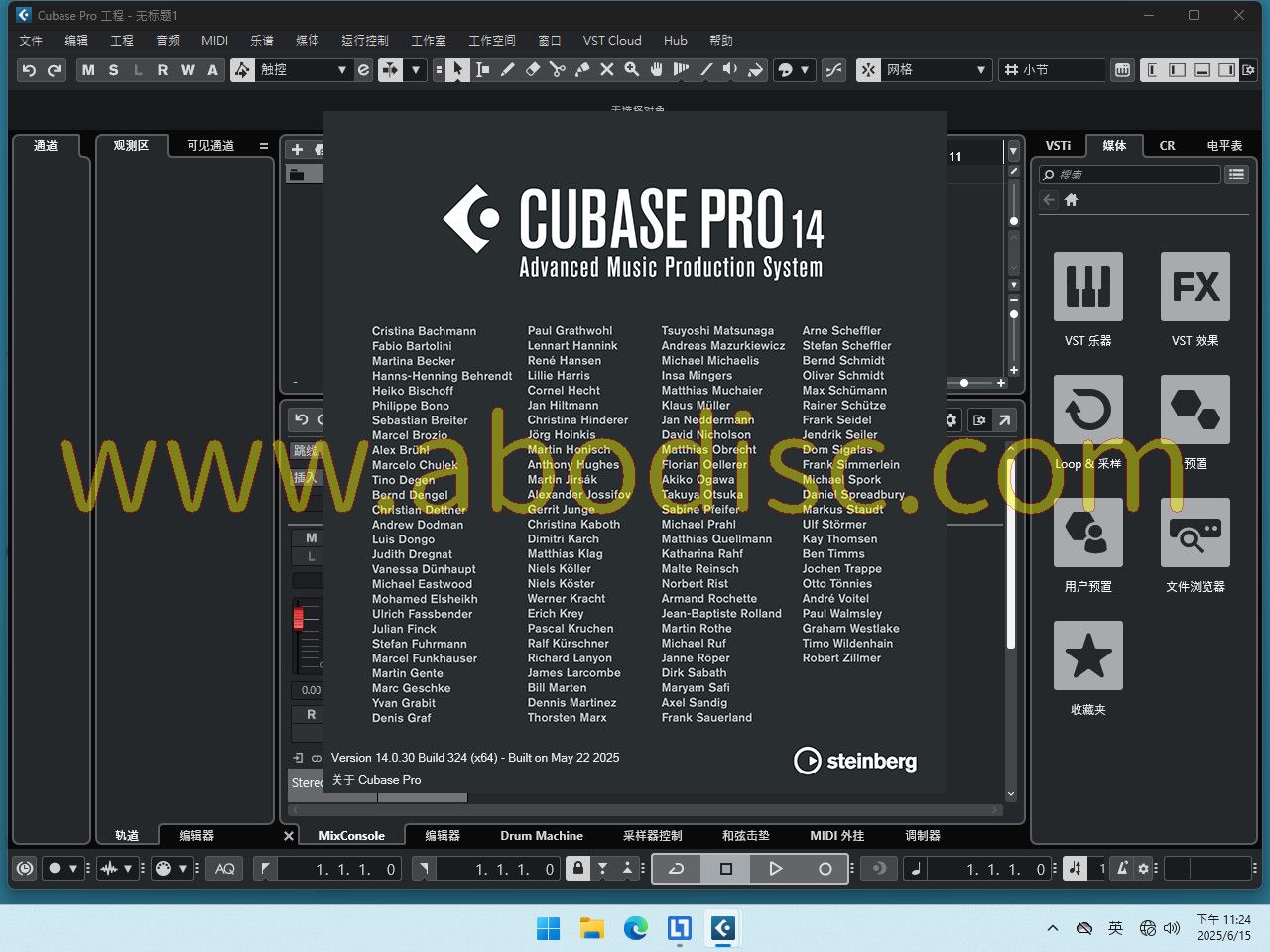Viewport: 1270px width, 952px height.
Task: Open the 用户预置 tile
Action: pos(1088,533)
